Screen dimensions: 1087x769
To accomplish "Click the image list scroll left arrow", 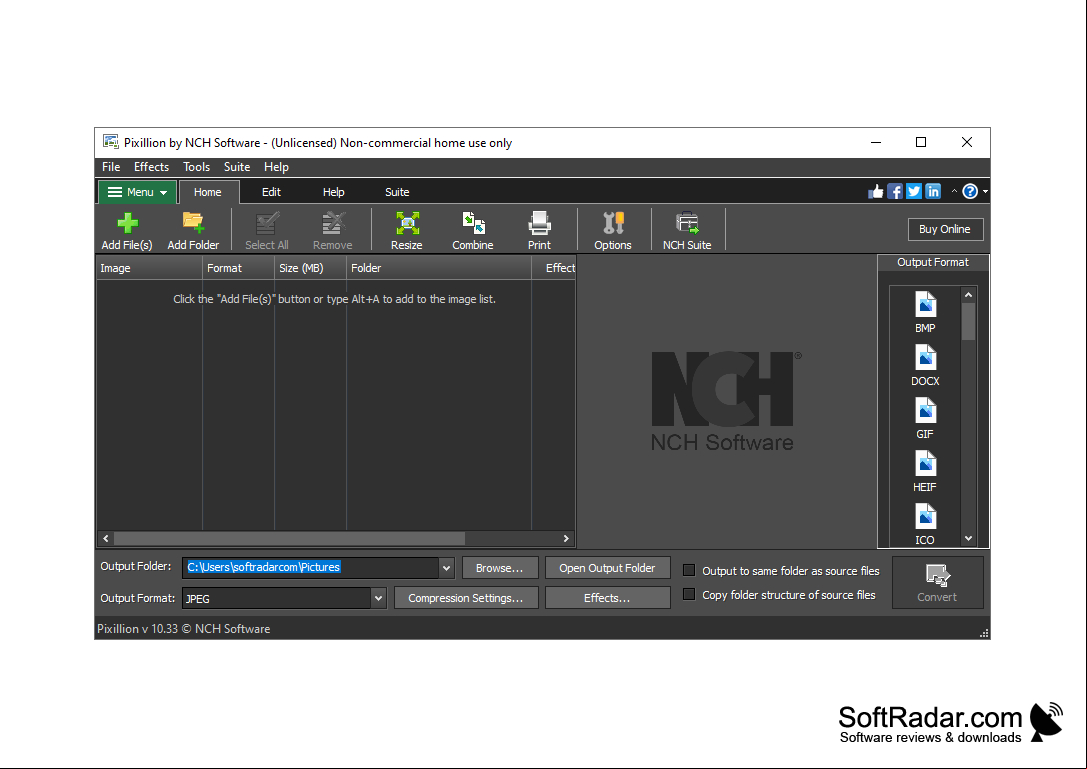I will tap(106, 538).
